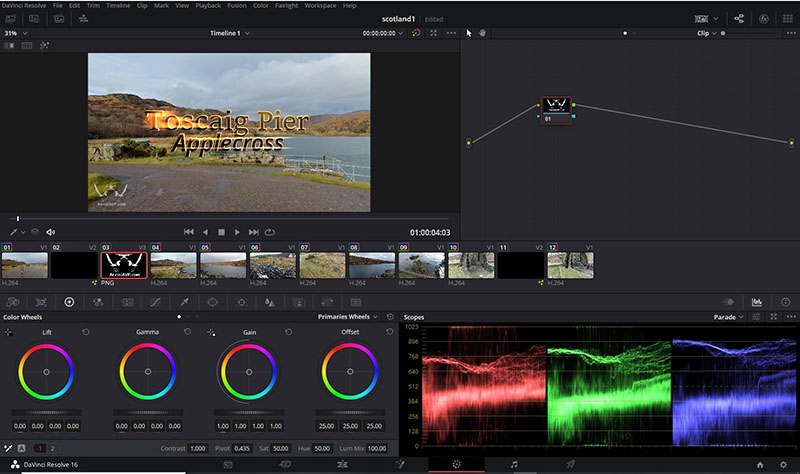Open the Power Windows palette
The image size is (800, 474).
click(213, 301)
